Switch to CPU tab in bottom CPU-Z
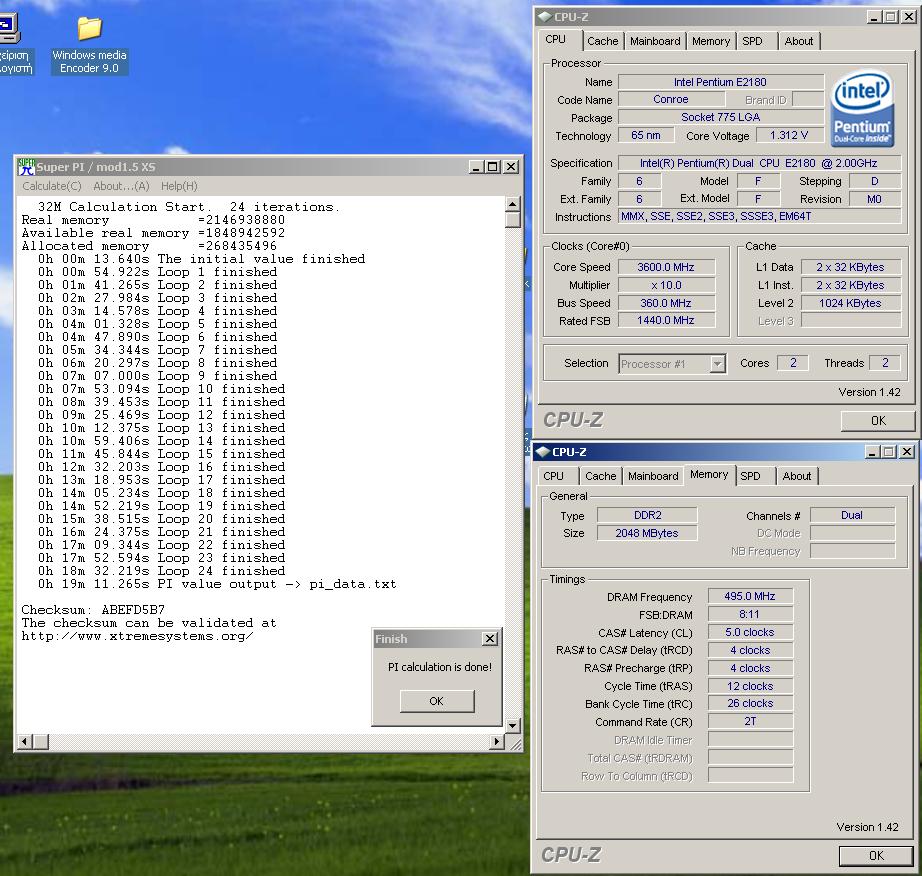This screenshot has width=922, height=876. coord(553,476)
